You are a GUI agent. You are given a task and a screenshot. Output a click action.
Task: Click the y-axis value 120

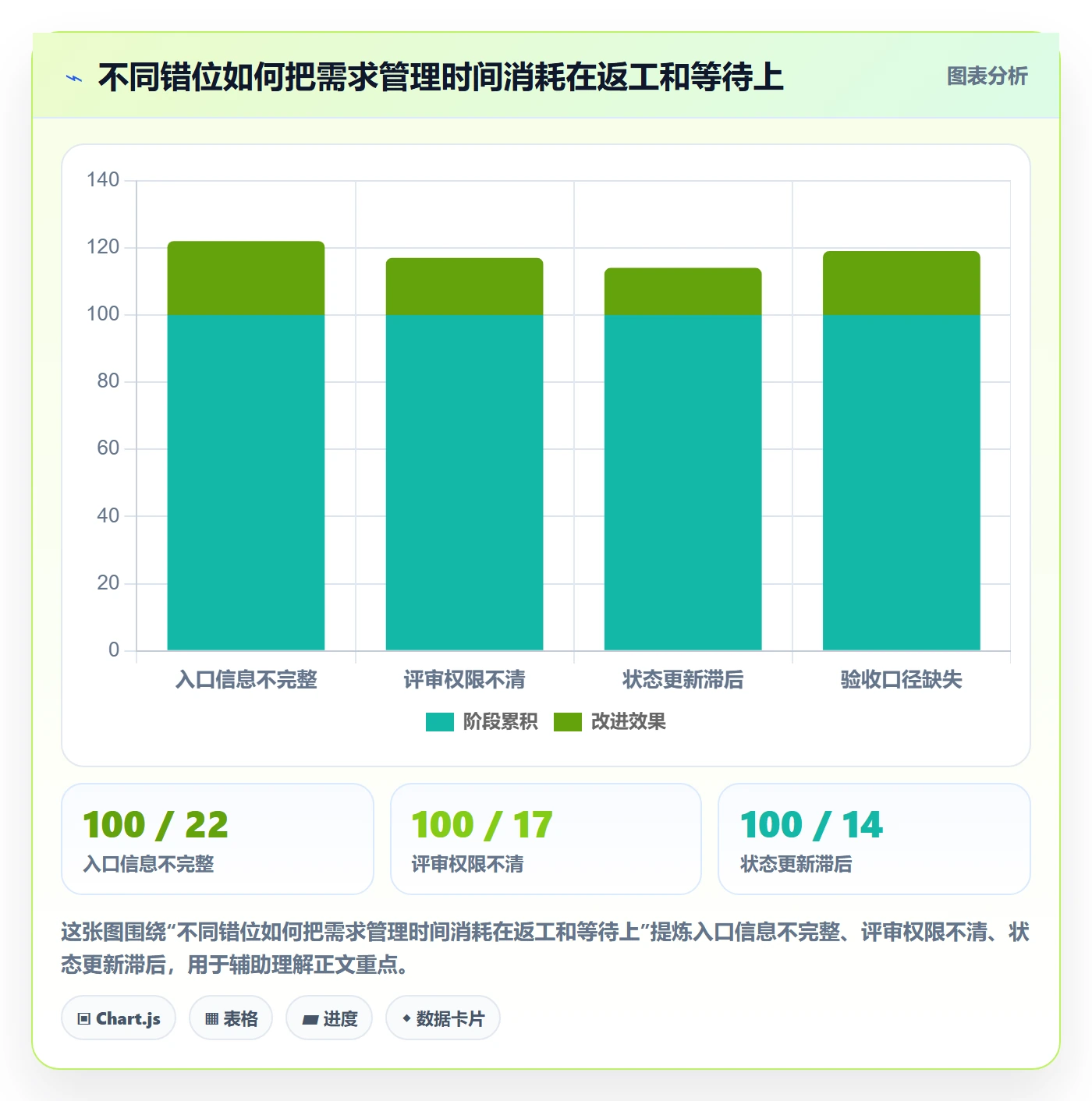(x=103, y=247)
